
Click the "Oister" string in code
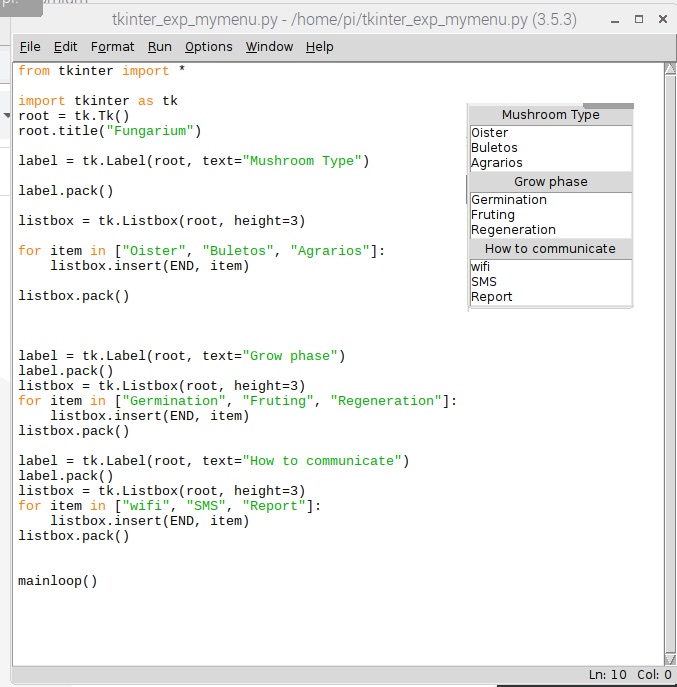[153, 251]
